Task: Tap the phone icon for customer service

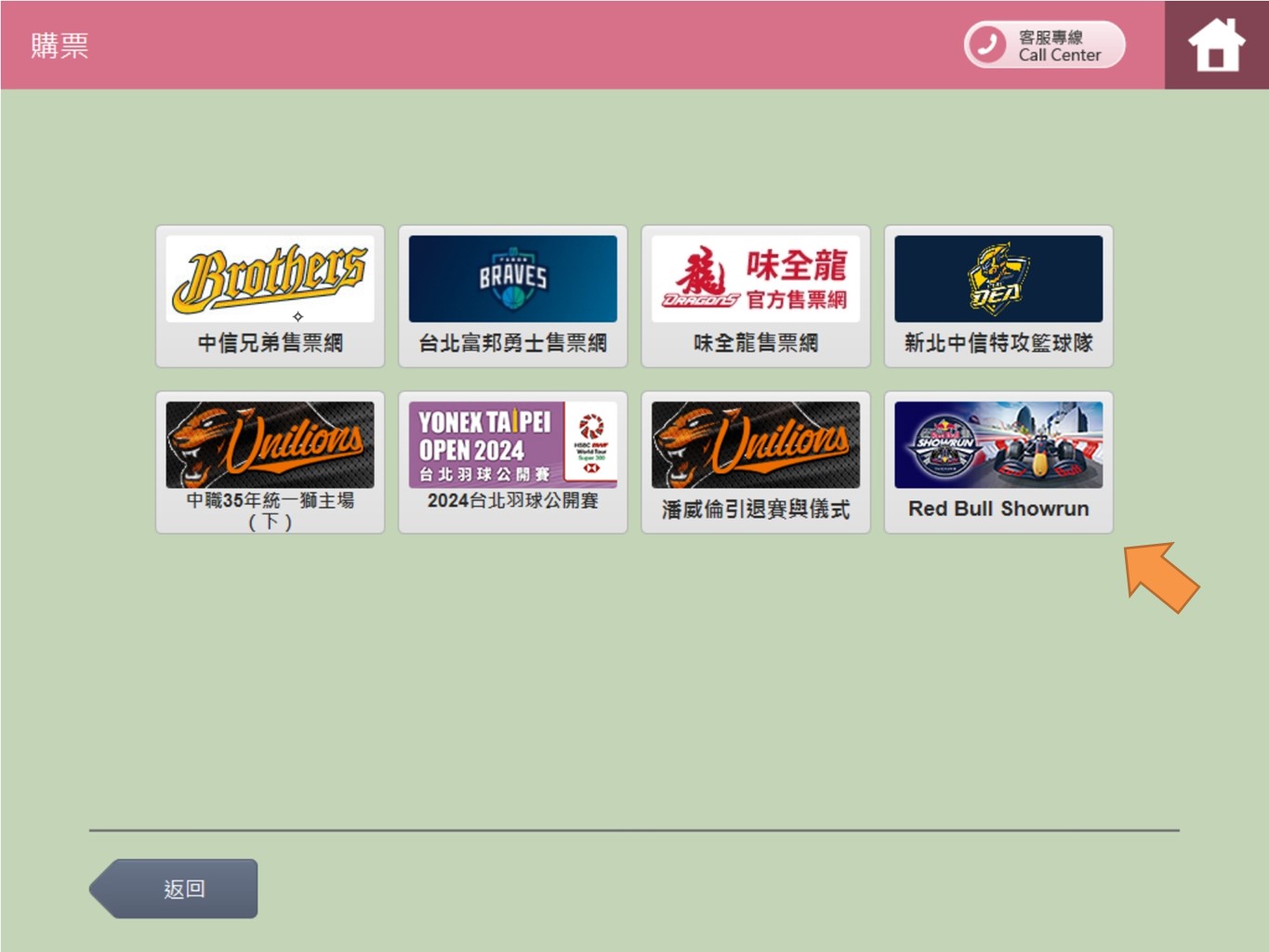Action: [987, 45]
